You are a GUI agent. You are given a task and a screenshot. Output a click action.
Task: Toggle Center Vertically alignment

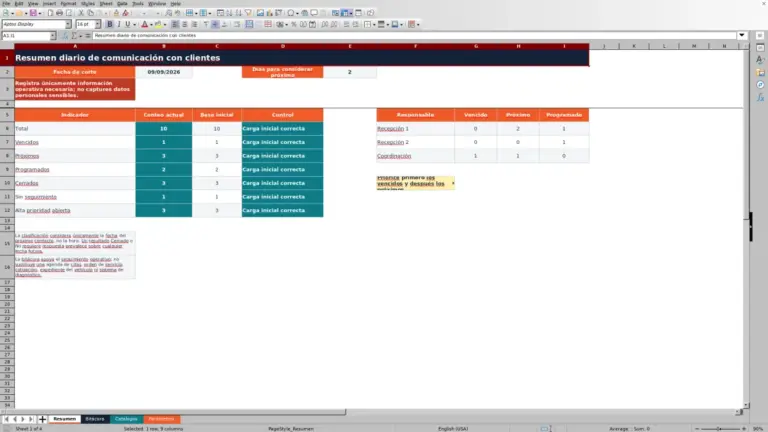click(215, 24)
